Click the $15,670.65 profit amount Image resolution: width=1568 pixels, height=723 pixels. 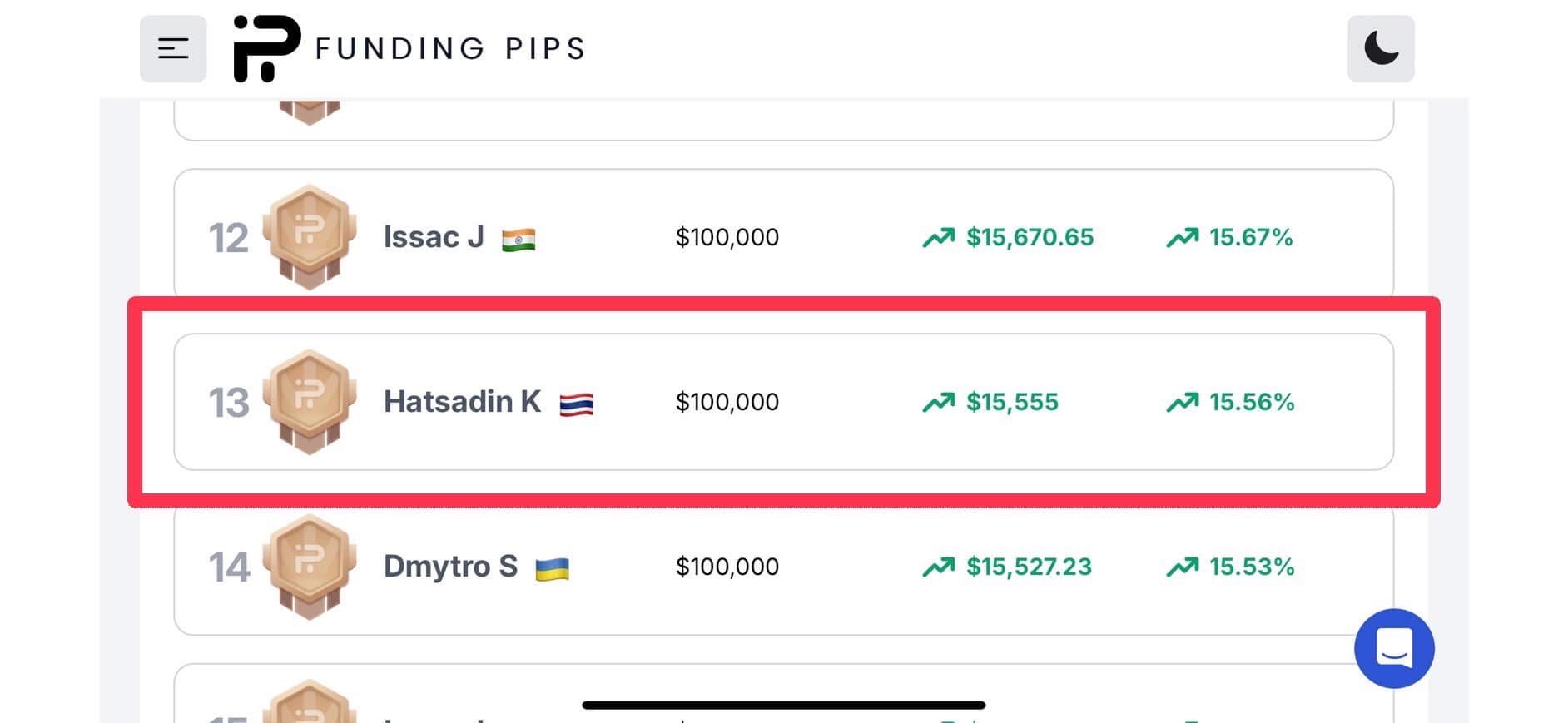[1030, 237]
